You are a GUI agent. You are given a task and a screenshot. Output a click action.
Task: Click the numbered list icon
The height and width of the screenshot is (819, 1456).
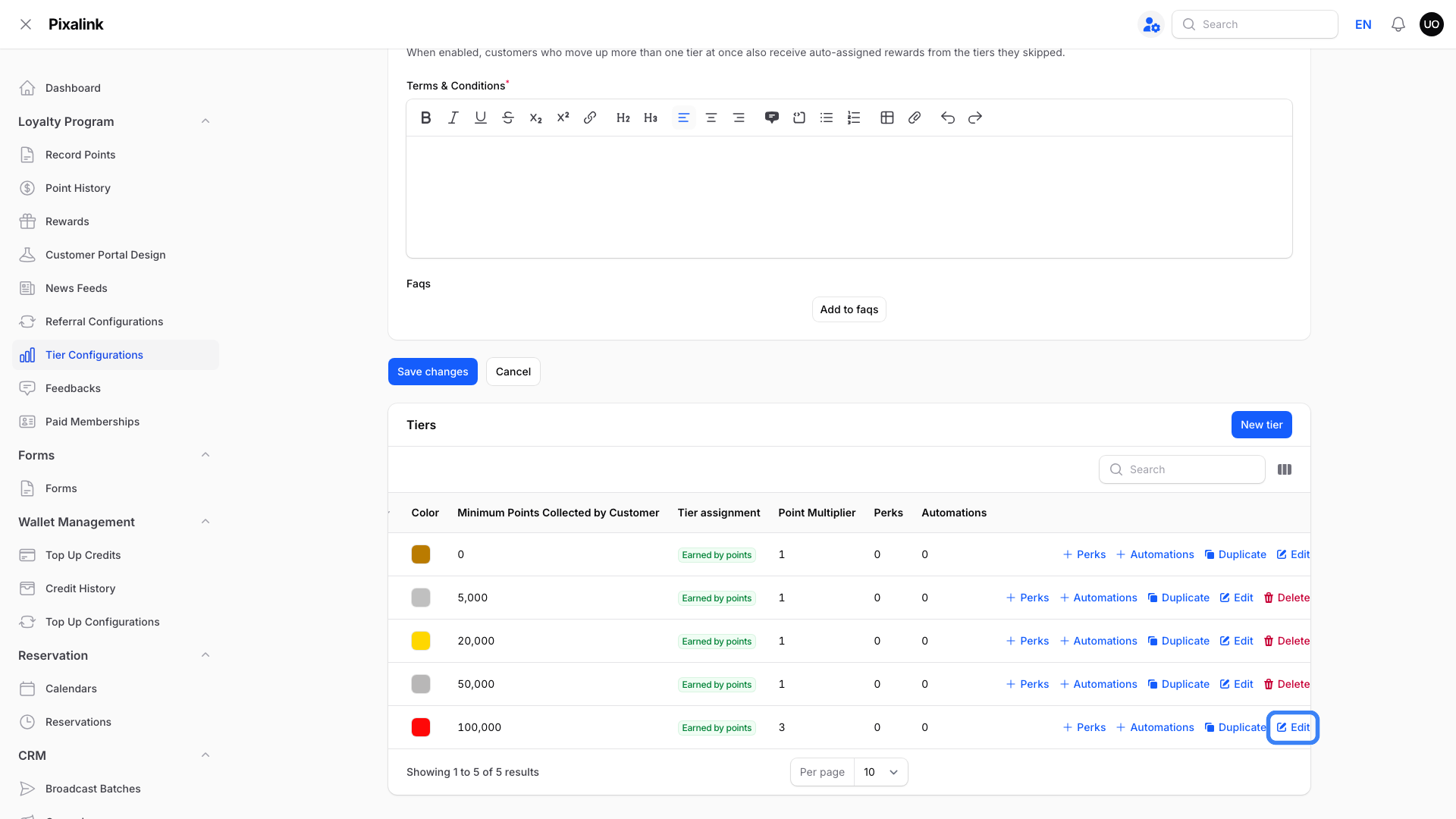853,118
